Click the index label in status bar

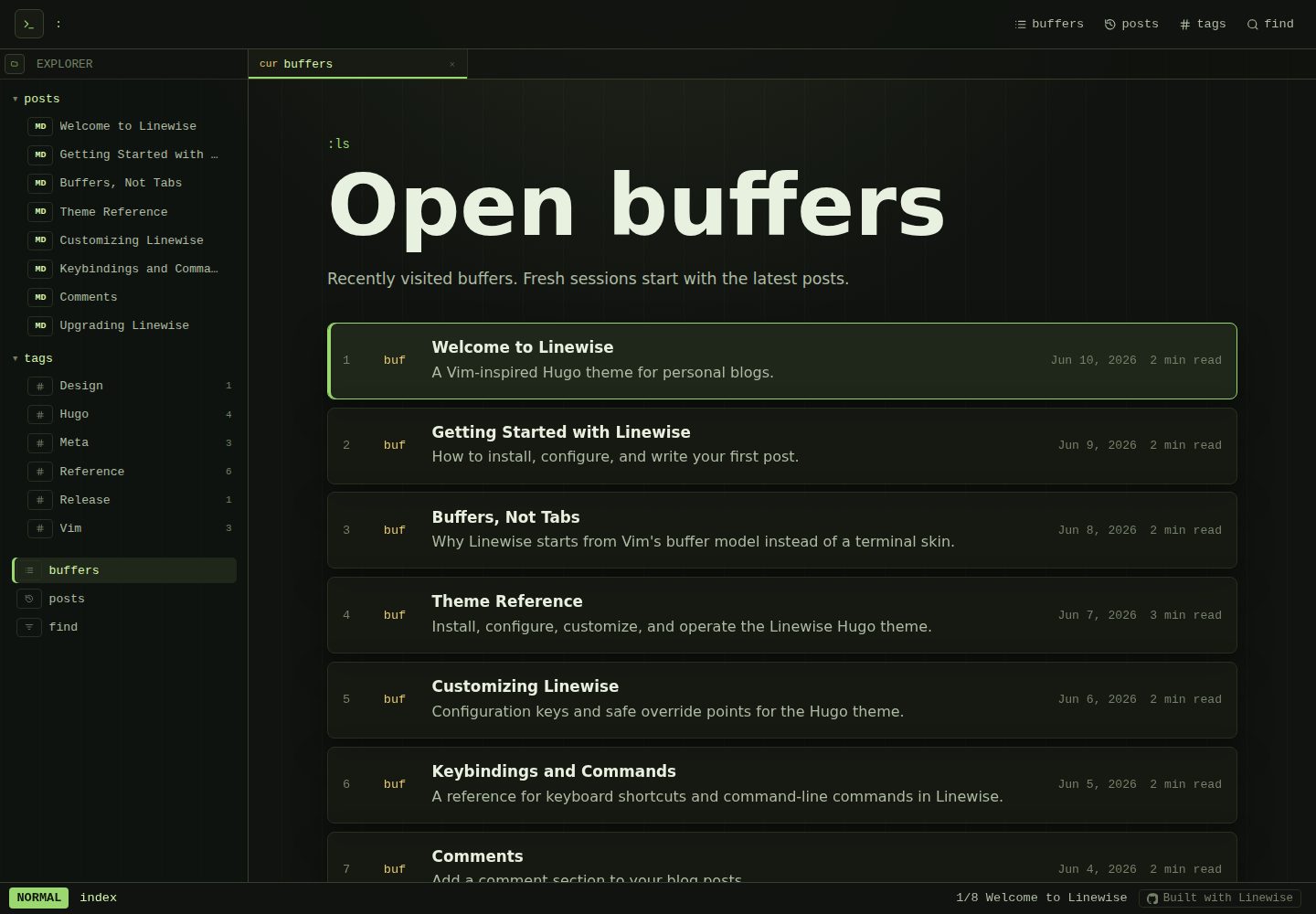pyautogui.click(x=99, y=898)
